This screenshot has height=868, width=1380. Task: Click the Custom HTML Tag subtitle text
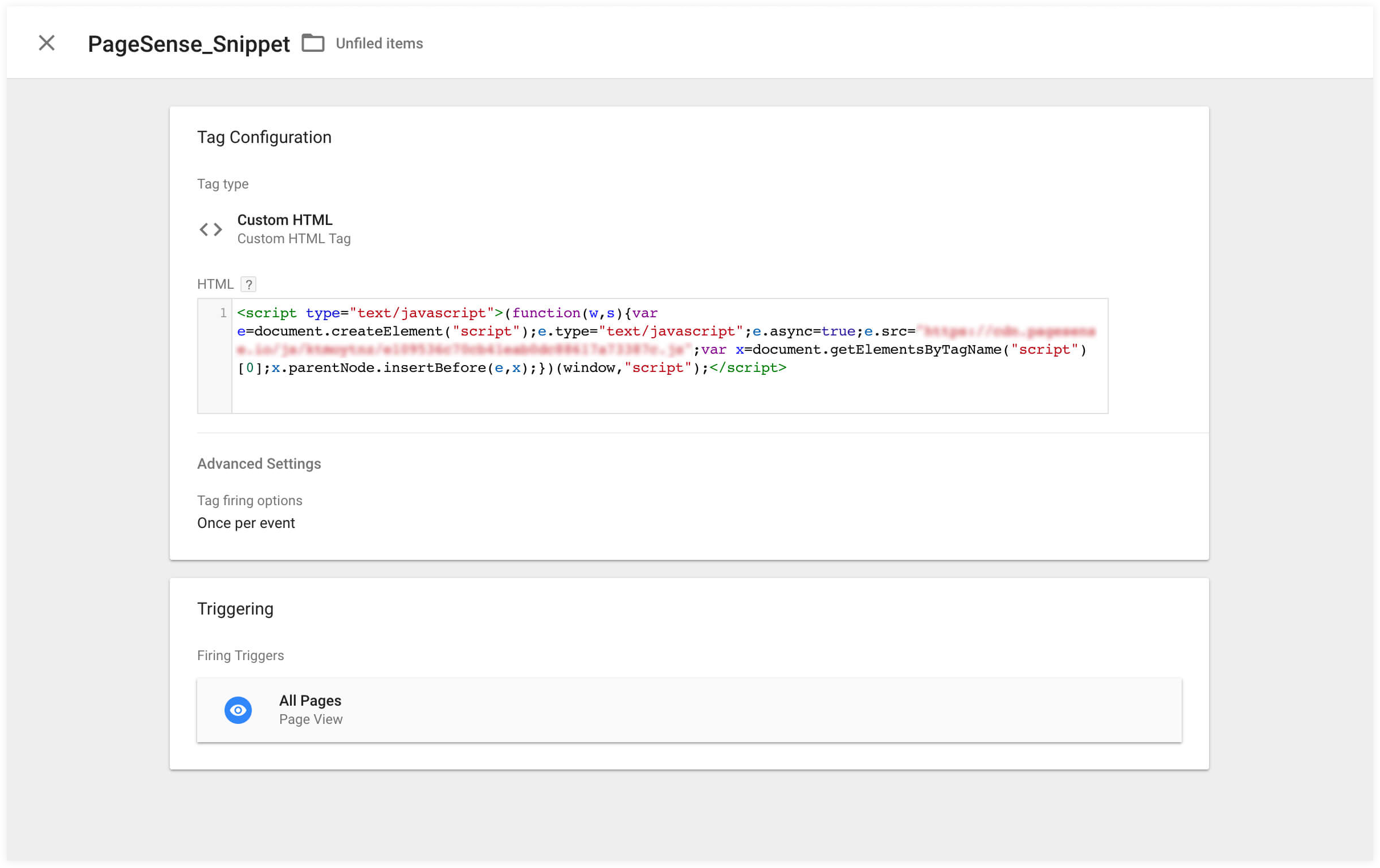click(x=293, y=239)
